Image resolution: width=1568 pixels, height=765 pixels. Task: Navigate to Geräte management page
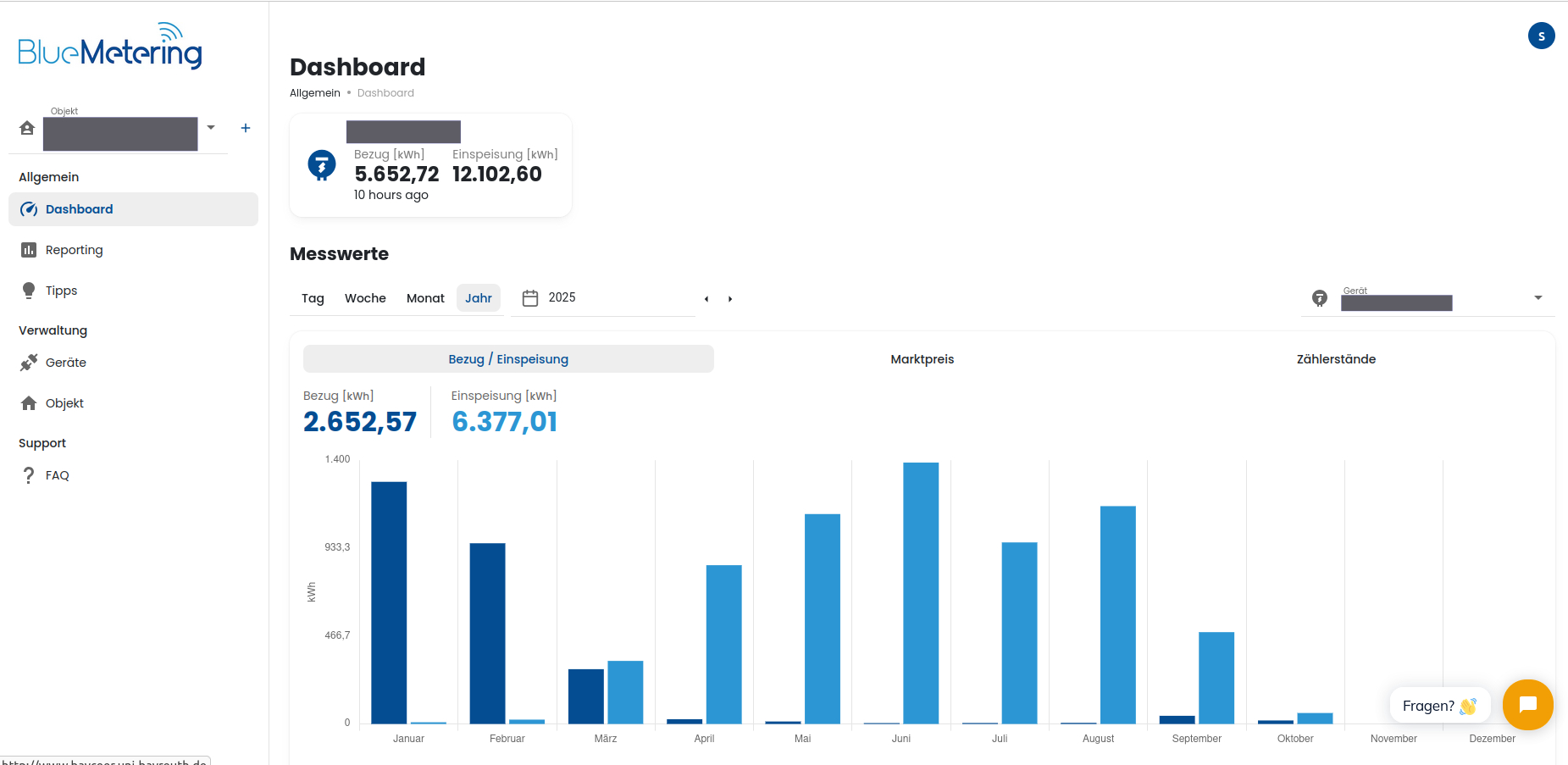tap(65, 363)
